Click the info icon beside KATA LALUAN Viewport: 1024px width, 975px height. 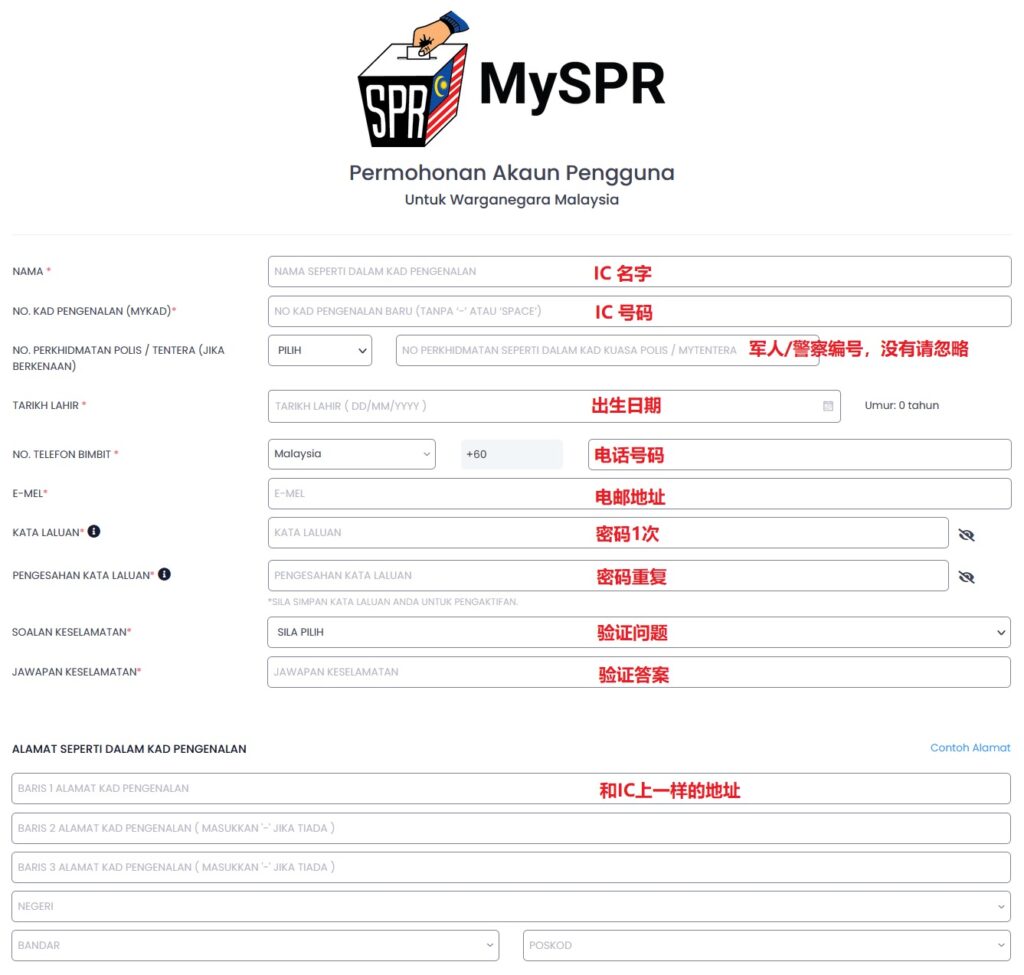pyautogui.click(x=94, y=531)
